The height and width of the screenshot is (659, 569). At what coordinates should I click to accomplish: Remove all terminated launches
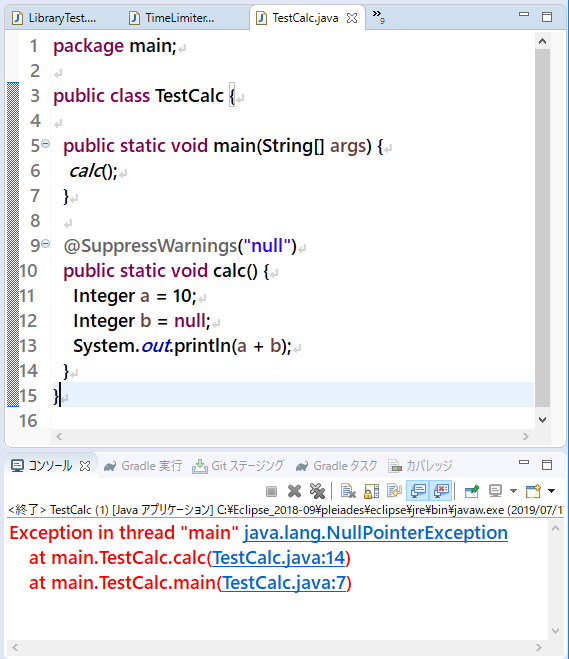point(317,491)
